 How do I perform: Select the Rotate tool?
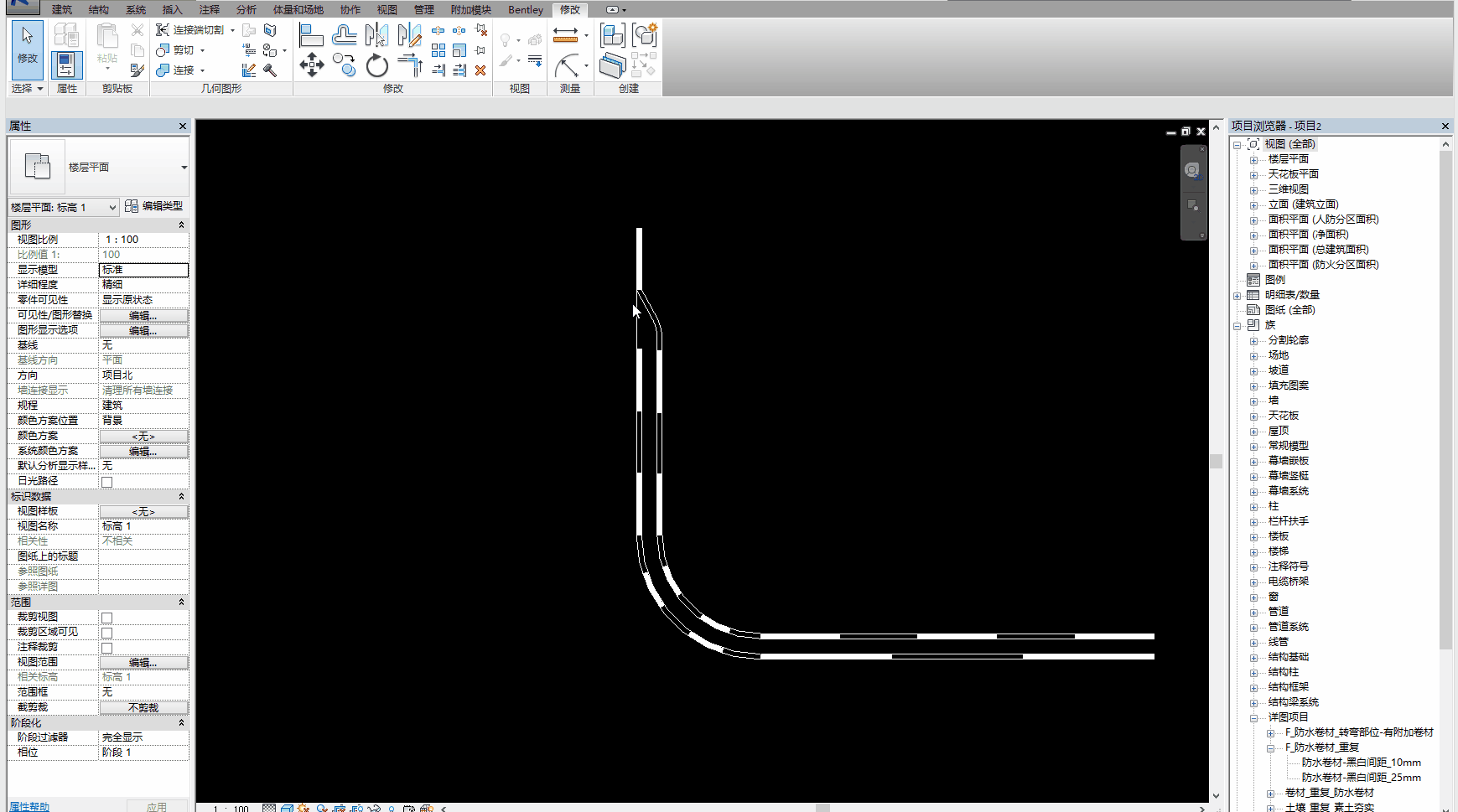tap(376, 65)
